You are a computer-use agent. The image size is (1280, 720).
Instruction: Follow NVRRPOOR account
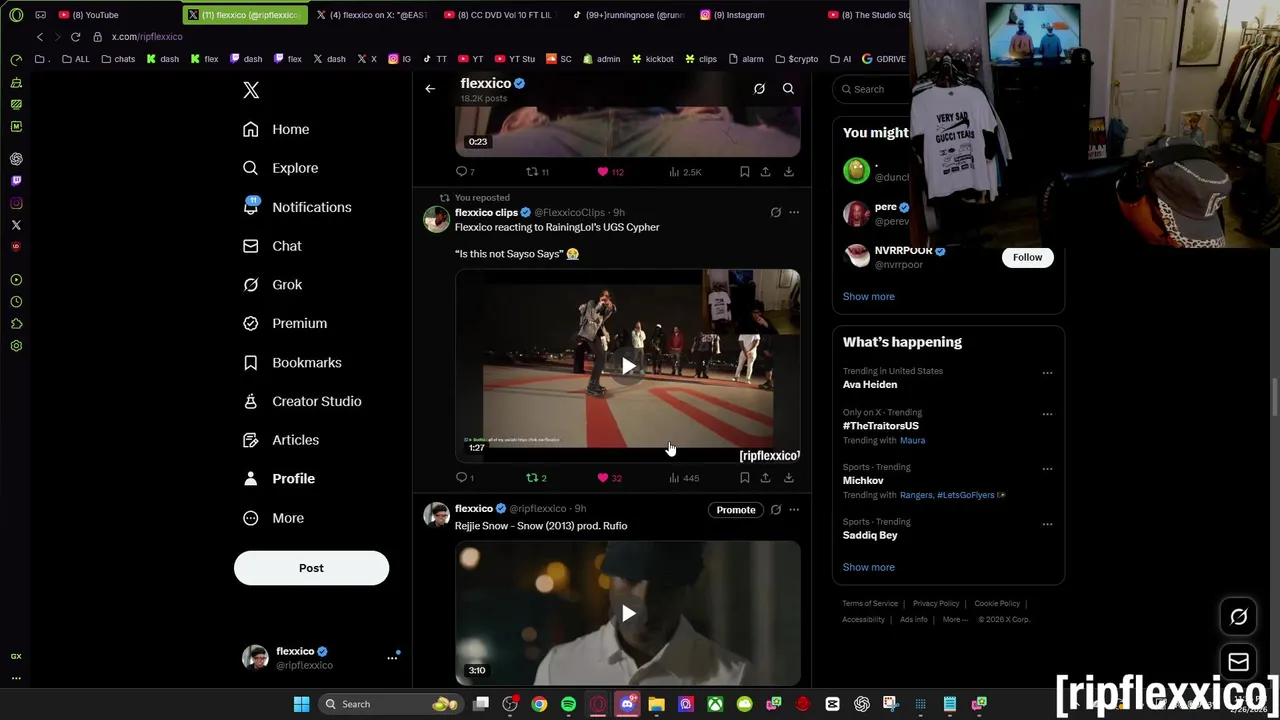pos(1027,257)
